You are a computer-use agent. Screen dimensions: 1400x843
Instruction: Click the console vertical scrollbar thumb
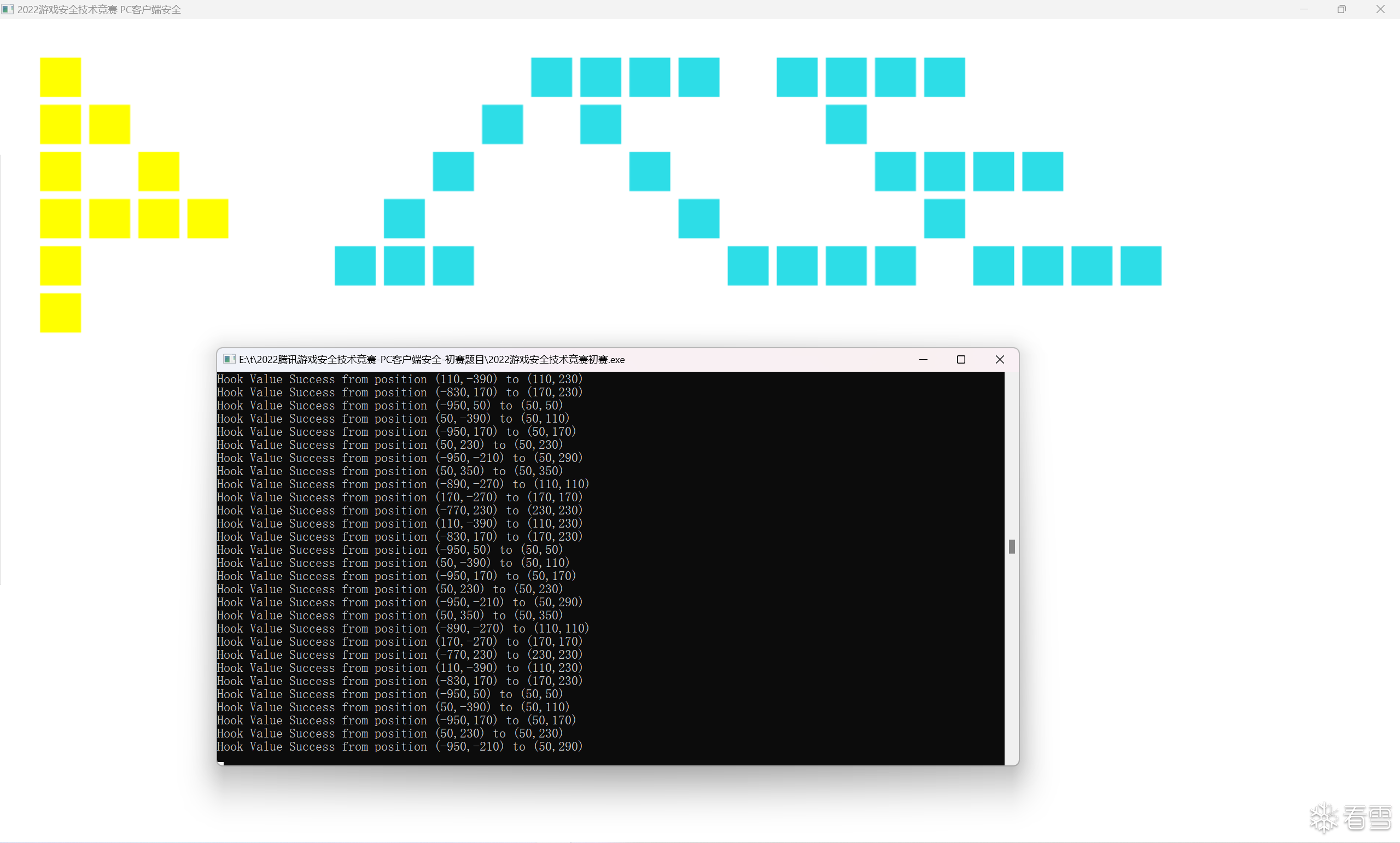(x=1012, y=547)
